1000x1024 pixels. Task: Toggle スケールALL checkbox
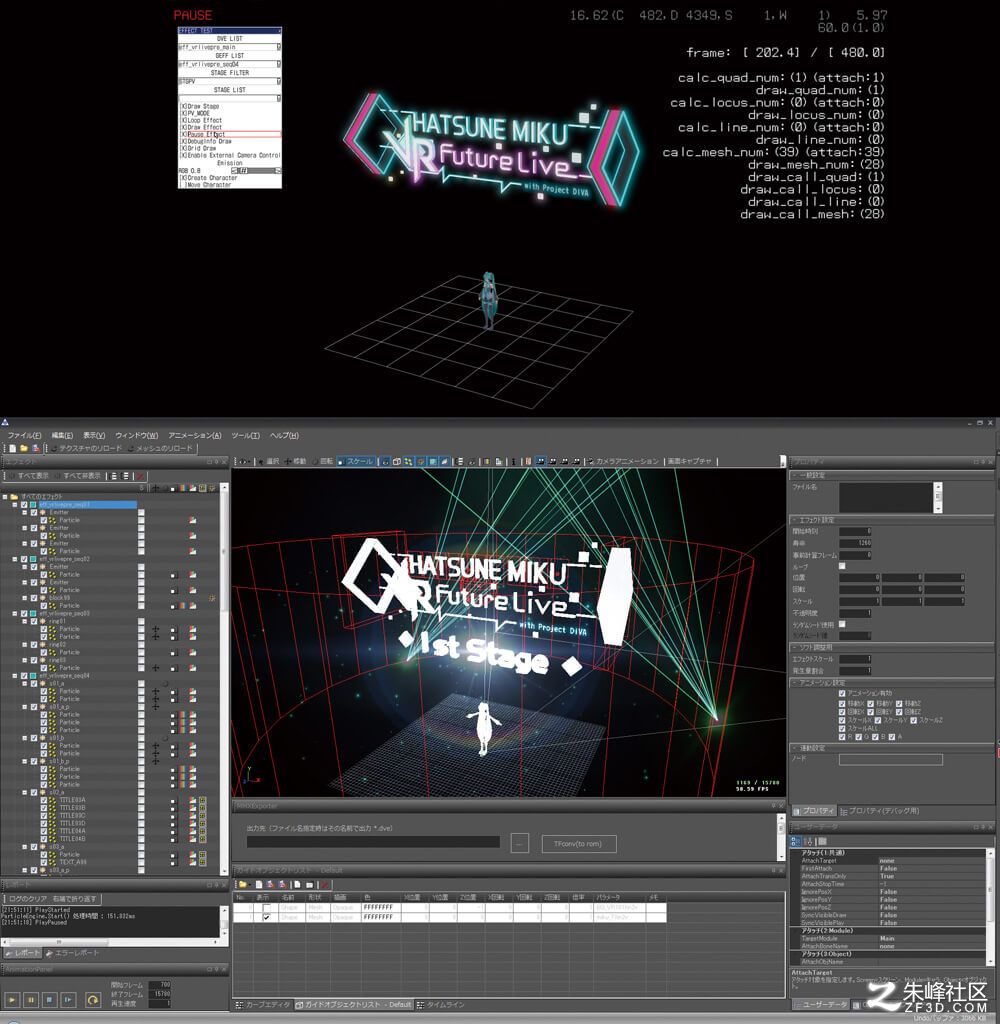pyautogui.click(x=842, y=729)
